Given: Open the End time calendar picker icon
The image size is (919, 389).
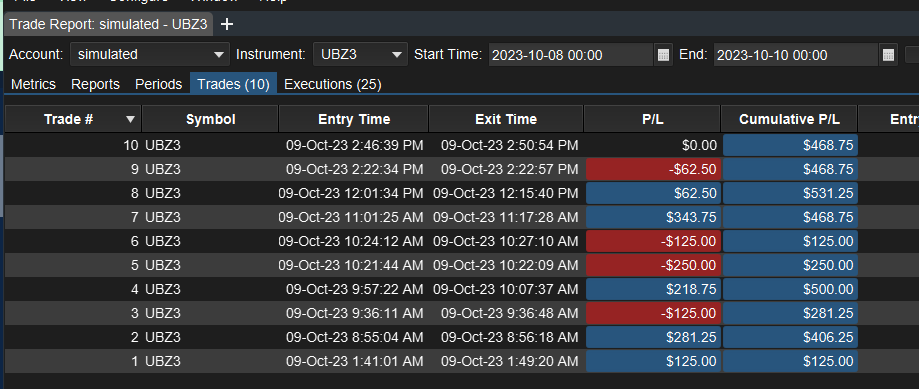Looking at the screenshot, I should click(x=888, y=55).
